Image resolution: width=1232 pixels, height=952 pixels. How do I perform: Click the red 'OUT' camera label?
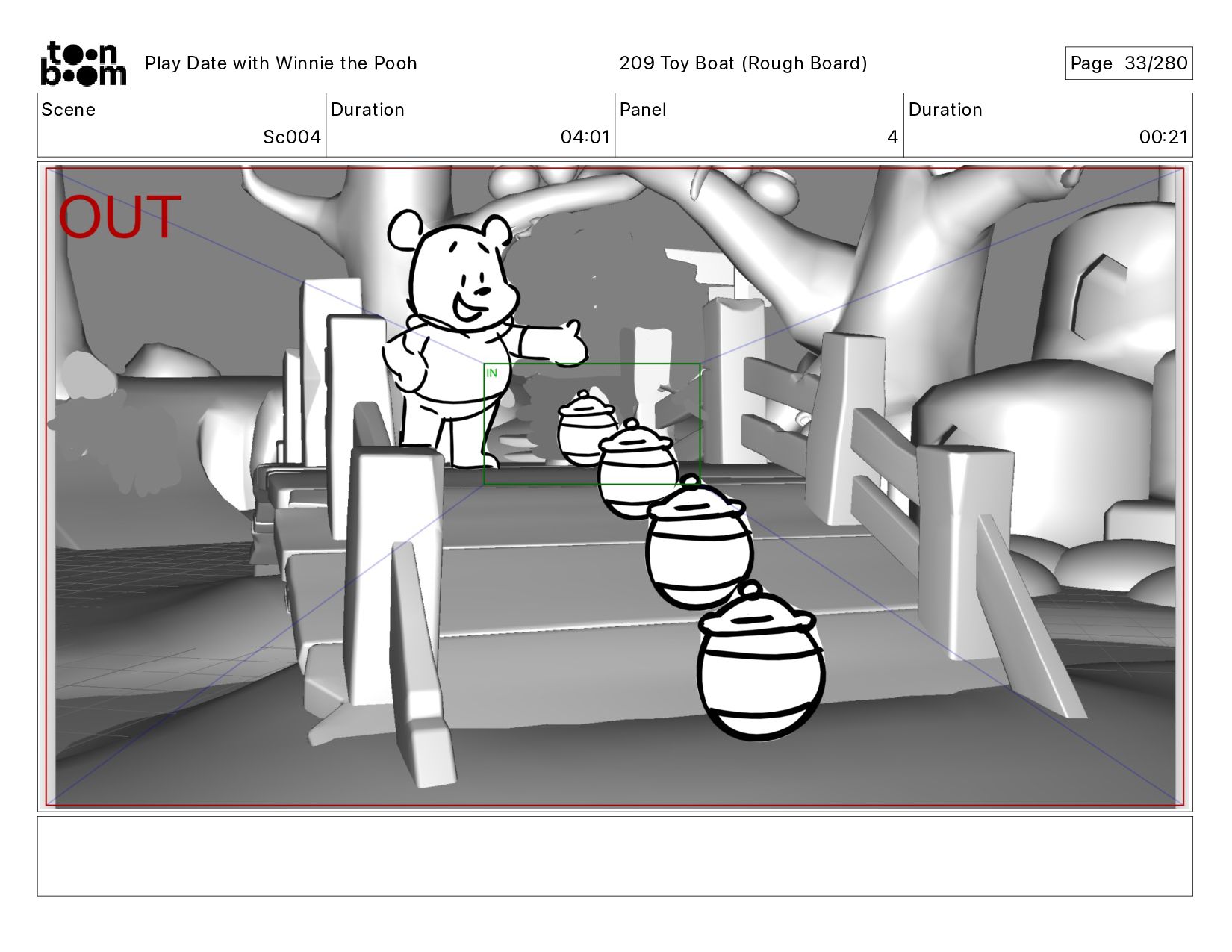pos(119,217)
